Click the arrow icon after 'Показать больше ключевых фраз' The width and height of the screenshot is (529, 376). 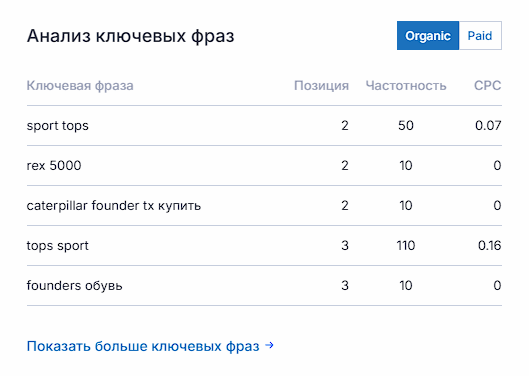tap(269, 345)
